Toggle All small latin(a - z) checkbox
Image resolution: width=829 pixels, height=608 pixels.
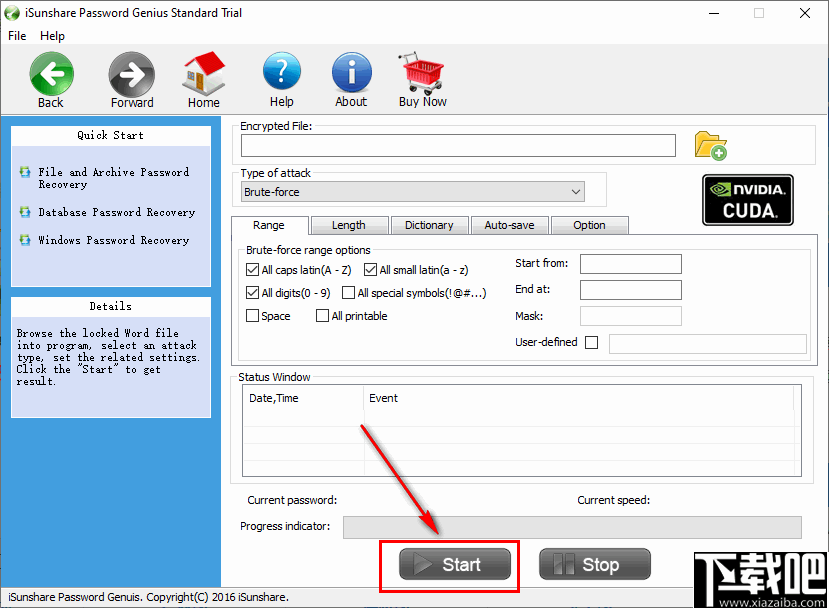click(x=370, y=270)
